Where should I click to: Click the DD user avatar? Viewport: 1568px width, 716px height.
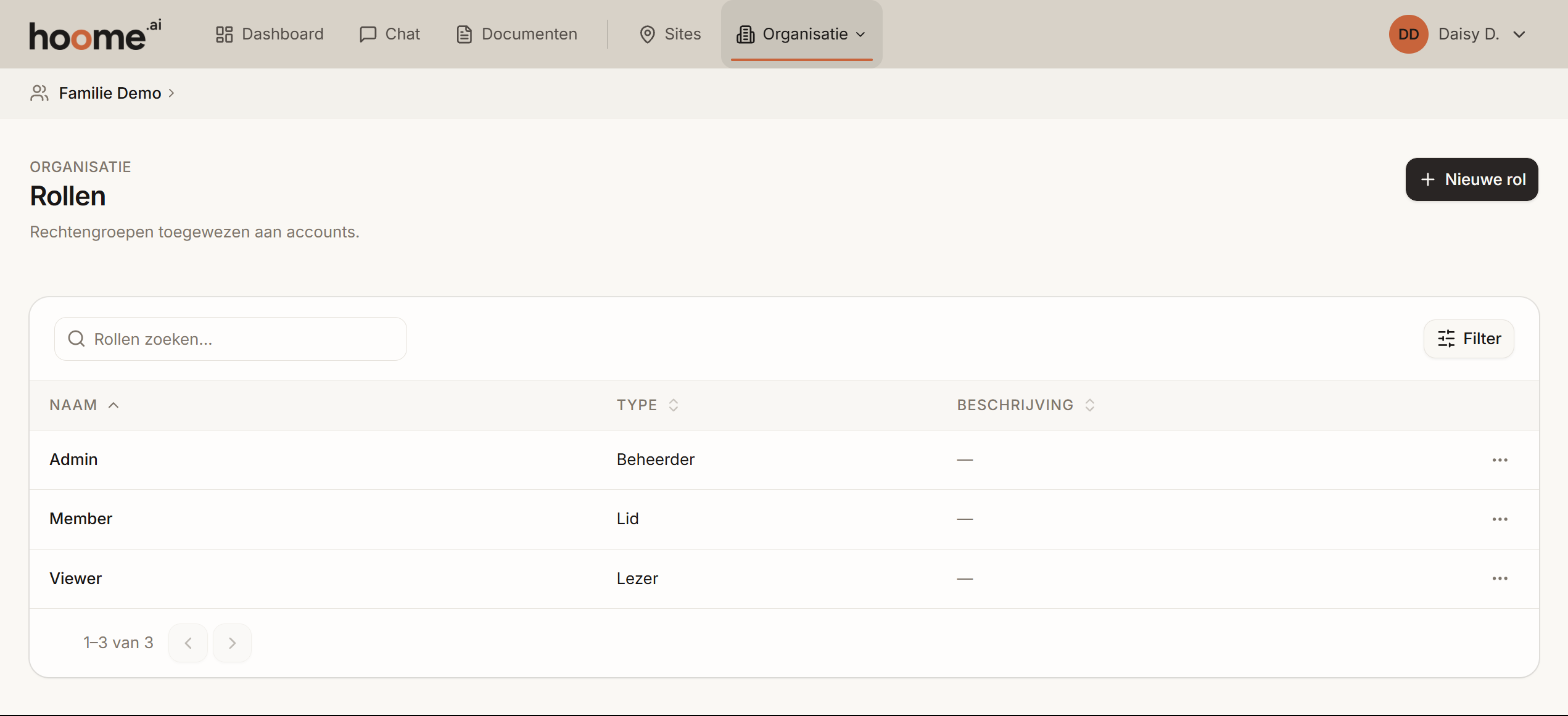coord(1408,34)
